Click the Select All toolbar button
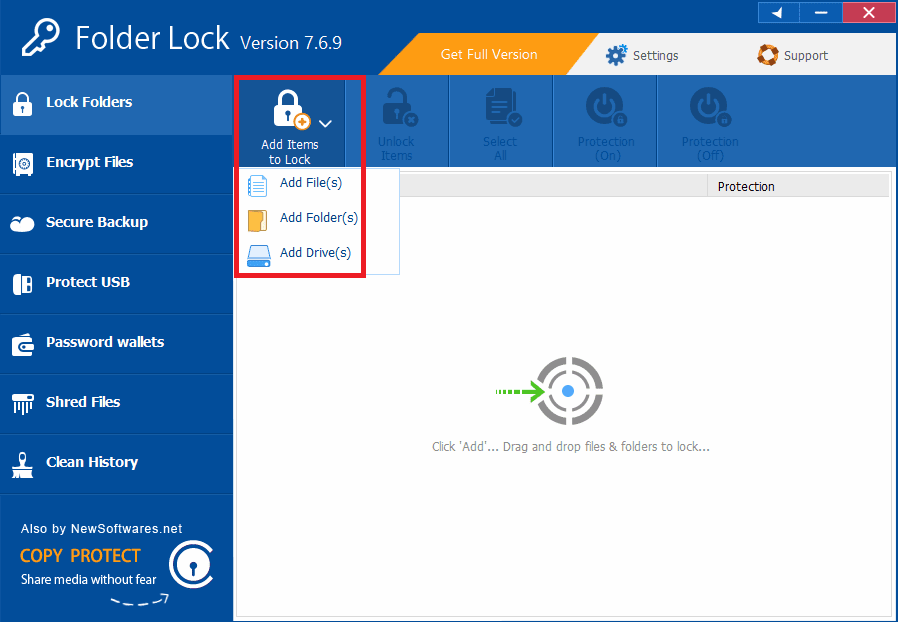This screenshot has width=898, height=622. click(x=501, y=123)
